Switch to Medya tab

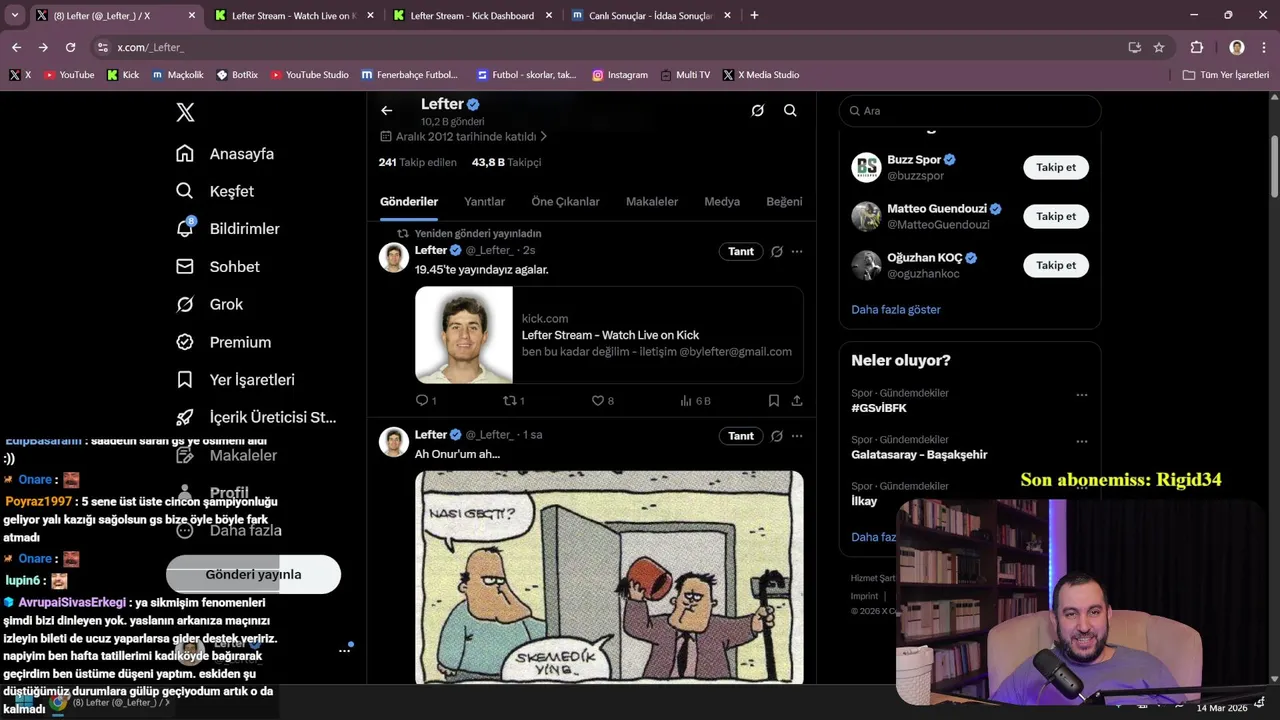722,202
